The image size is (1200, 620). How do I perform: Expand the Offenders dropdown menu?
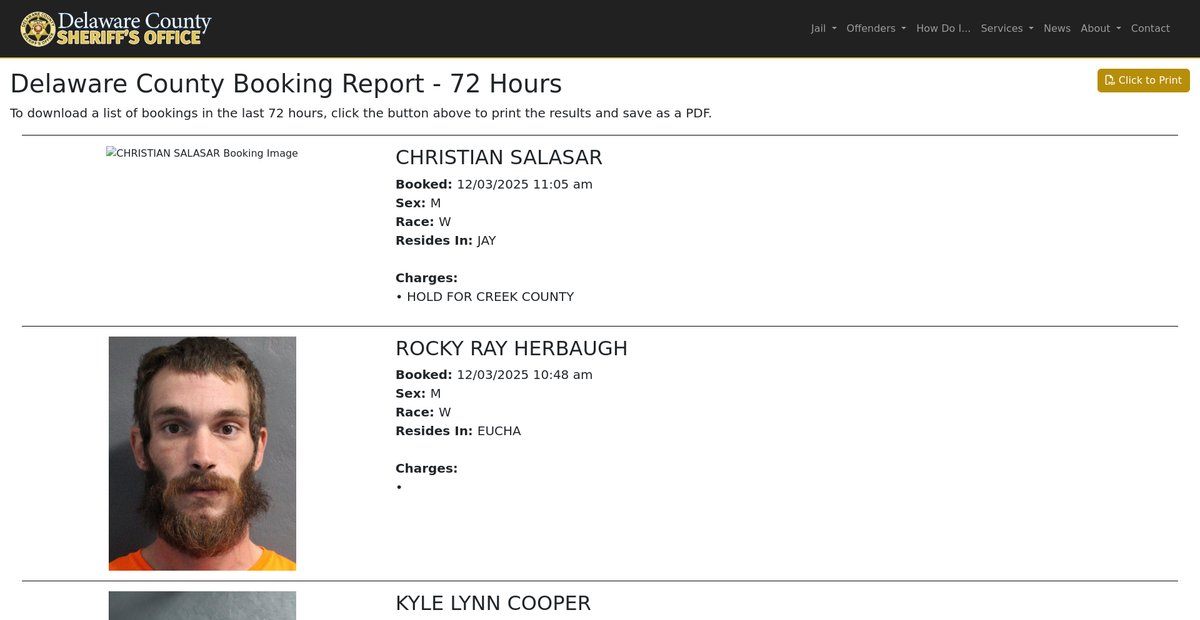coord(876,28)
